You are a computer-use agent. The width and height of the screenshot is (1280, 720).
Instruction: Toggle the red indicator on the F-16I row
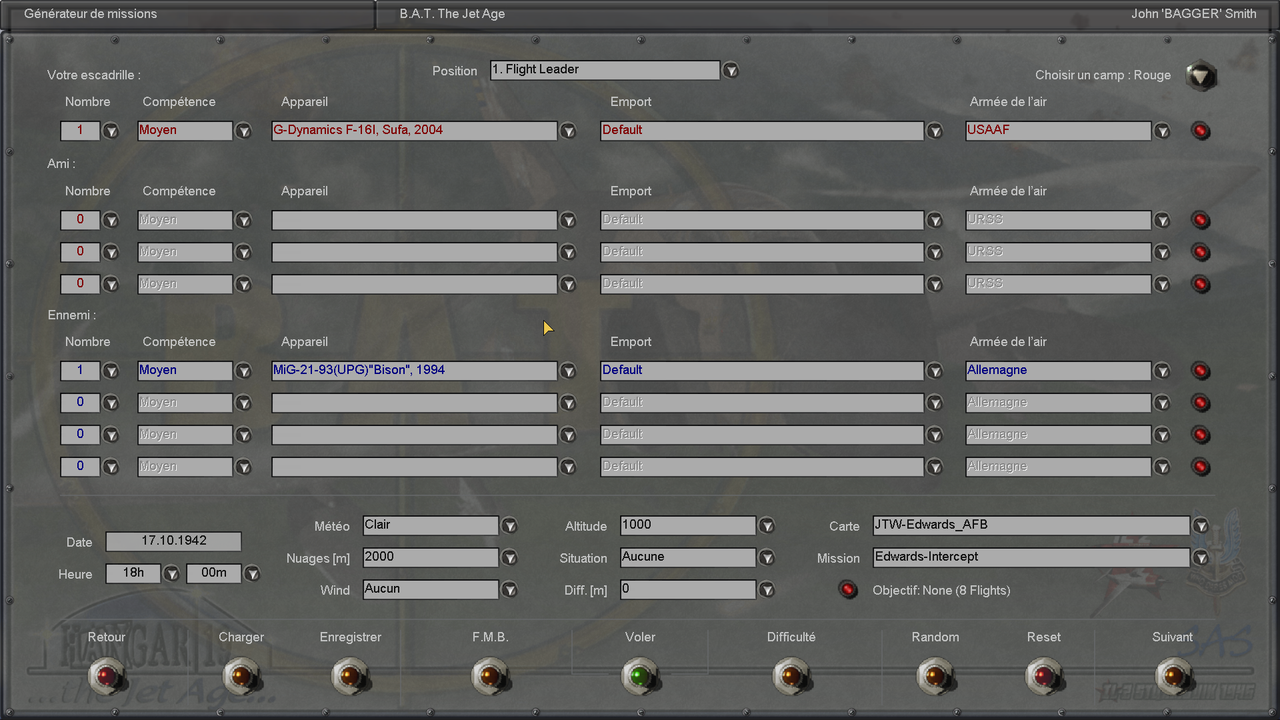click(x=1200, y=130)
